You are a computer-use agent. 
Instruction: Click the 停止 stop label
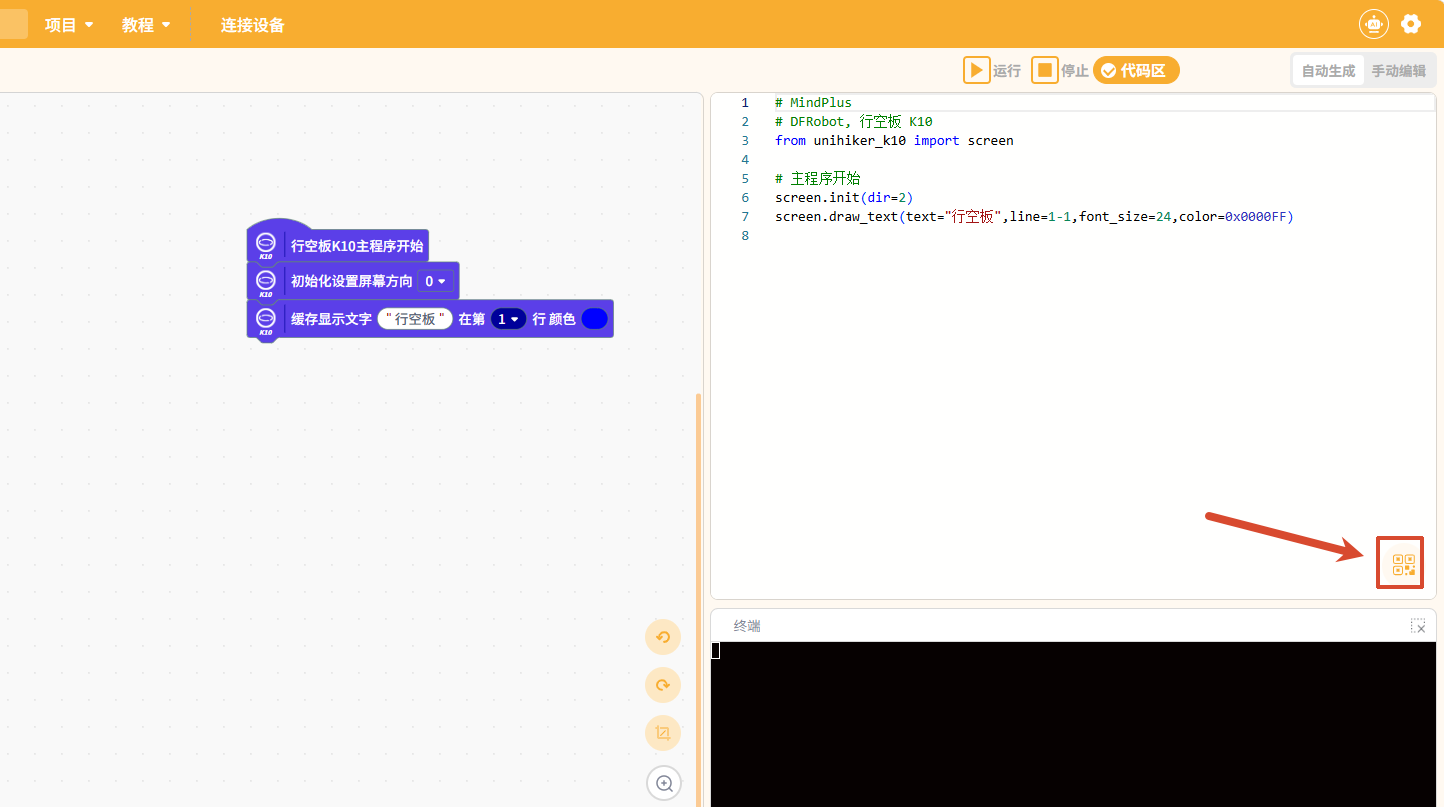[x=1075, y=71]
